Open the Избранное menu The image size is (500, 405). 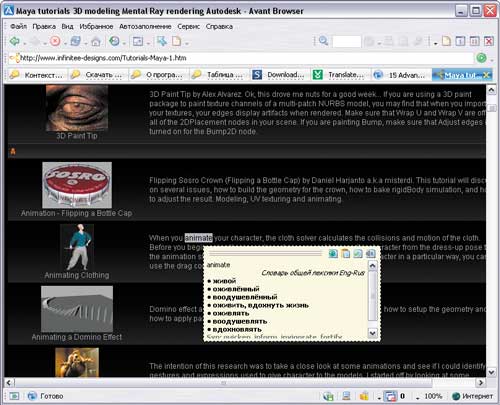tap(96, 26)
